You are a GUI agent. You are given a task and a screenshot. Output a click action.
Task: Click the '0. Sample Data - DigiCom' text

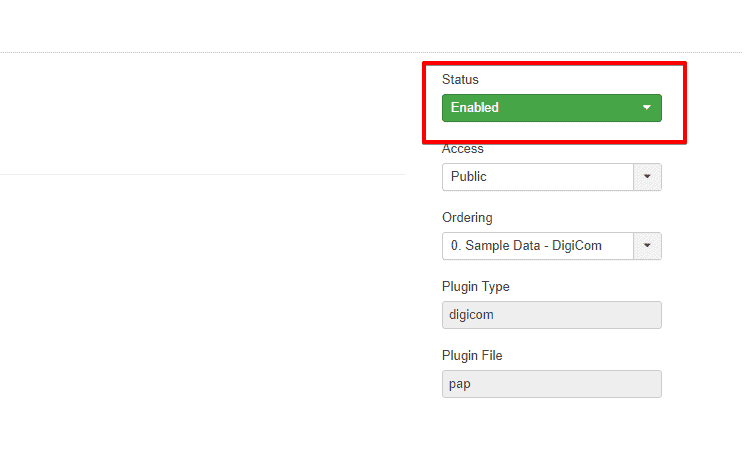click(x=526, y=245)
